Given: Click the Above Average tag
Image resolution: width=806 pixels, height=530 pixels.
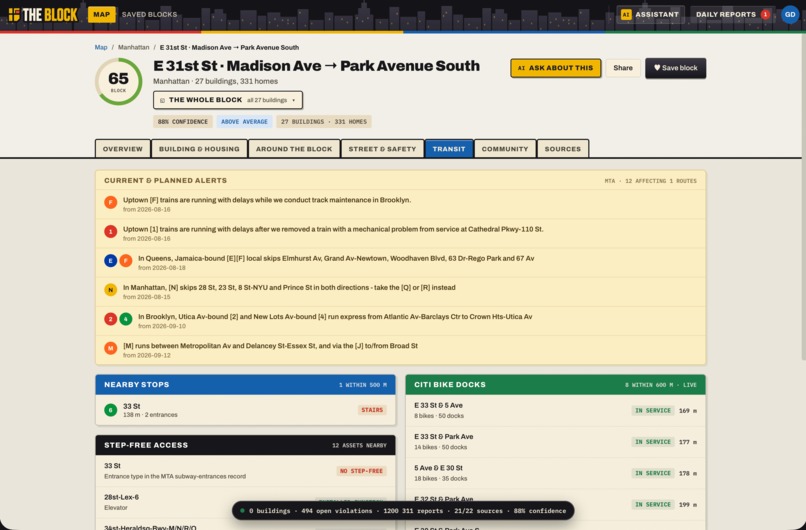Looking at the screenshot, I should pos(244,122).
